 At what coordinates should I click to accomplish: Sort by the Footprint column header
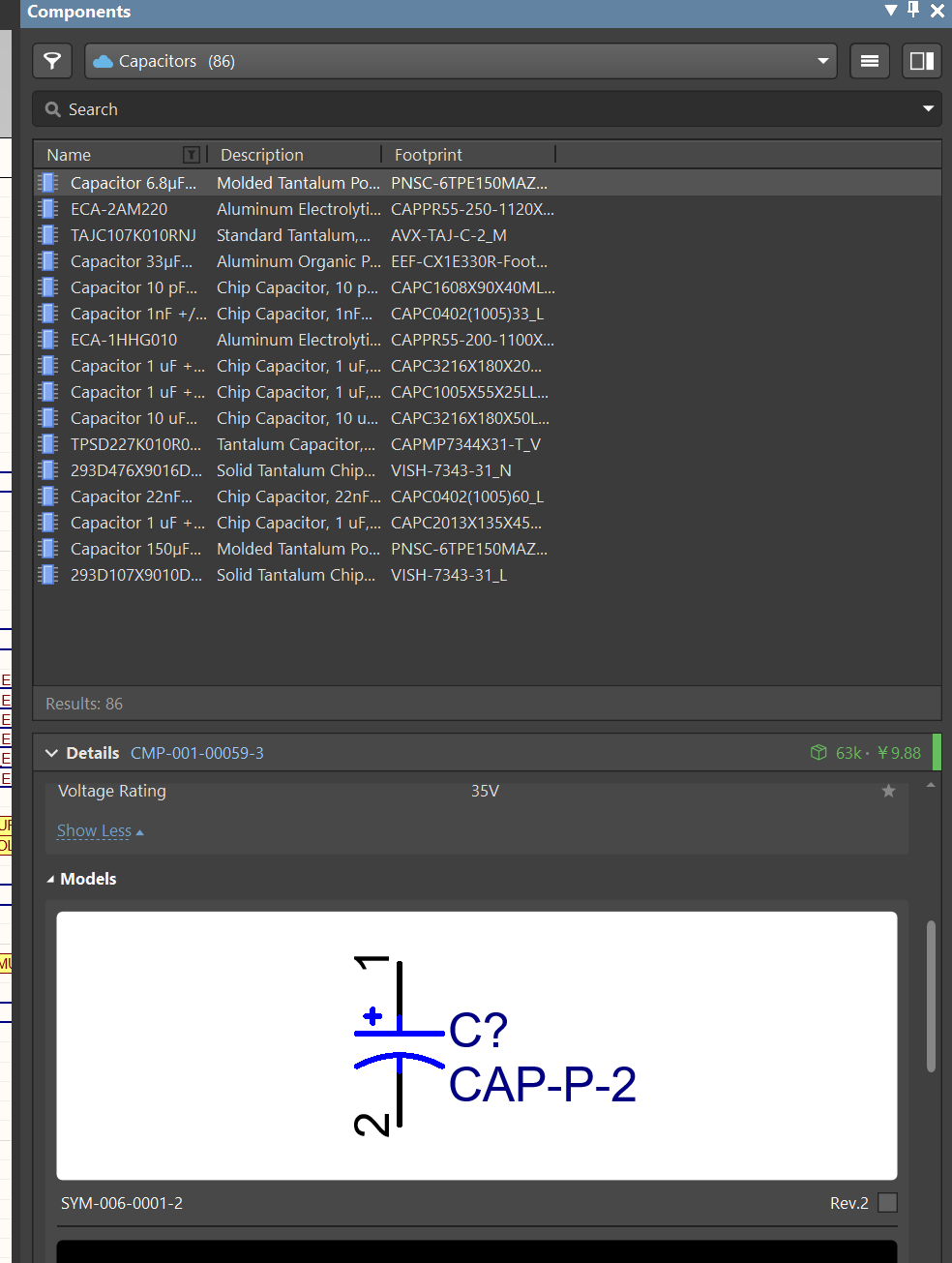(x=429, y=155)
